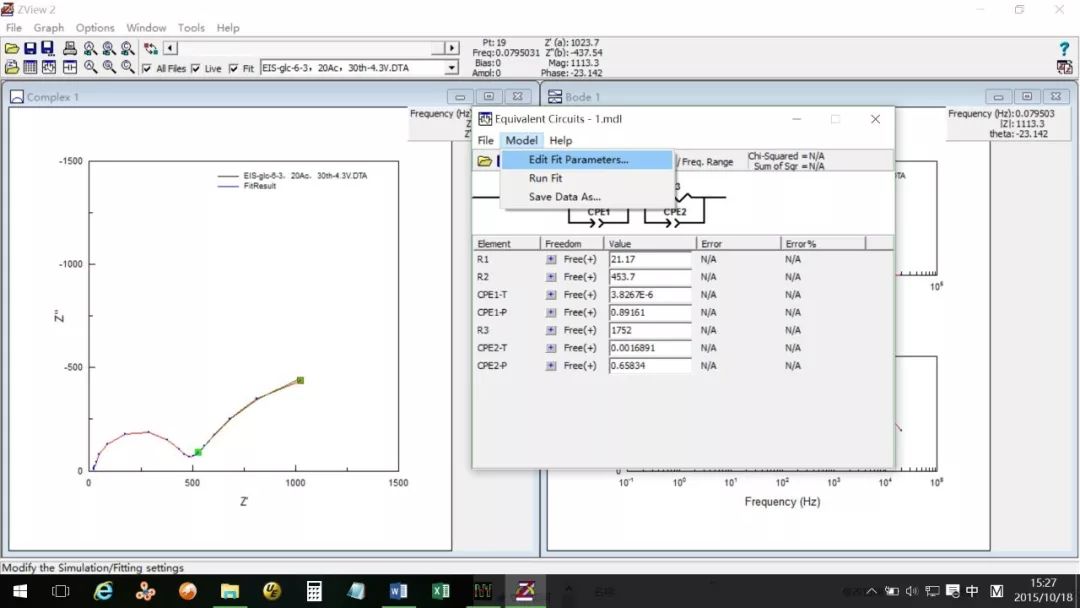Viewport: 1080px width, 608px height.
Task: Click scroll left arrow of data point slider
Action: click(170, 48)
